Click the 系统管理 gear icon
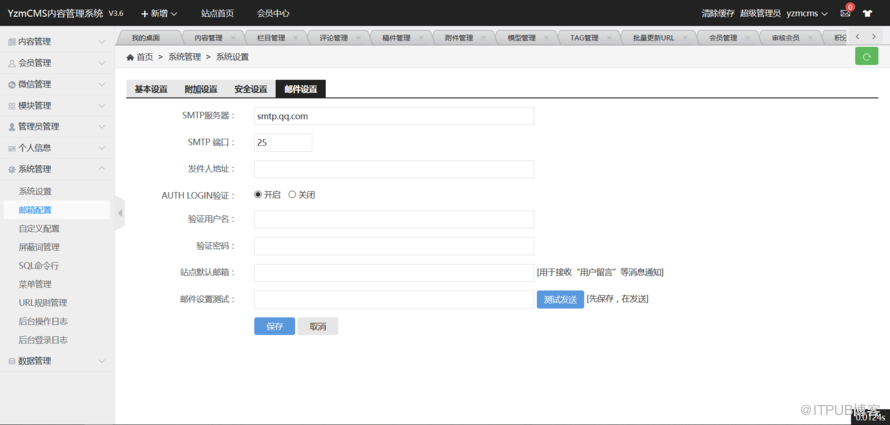Screen dimensions: 890x425 tap(12, 169)
